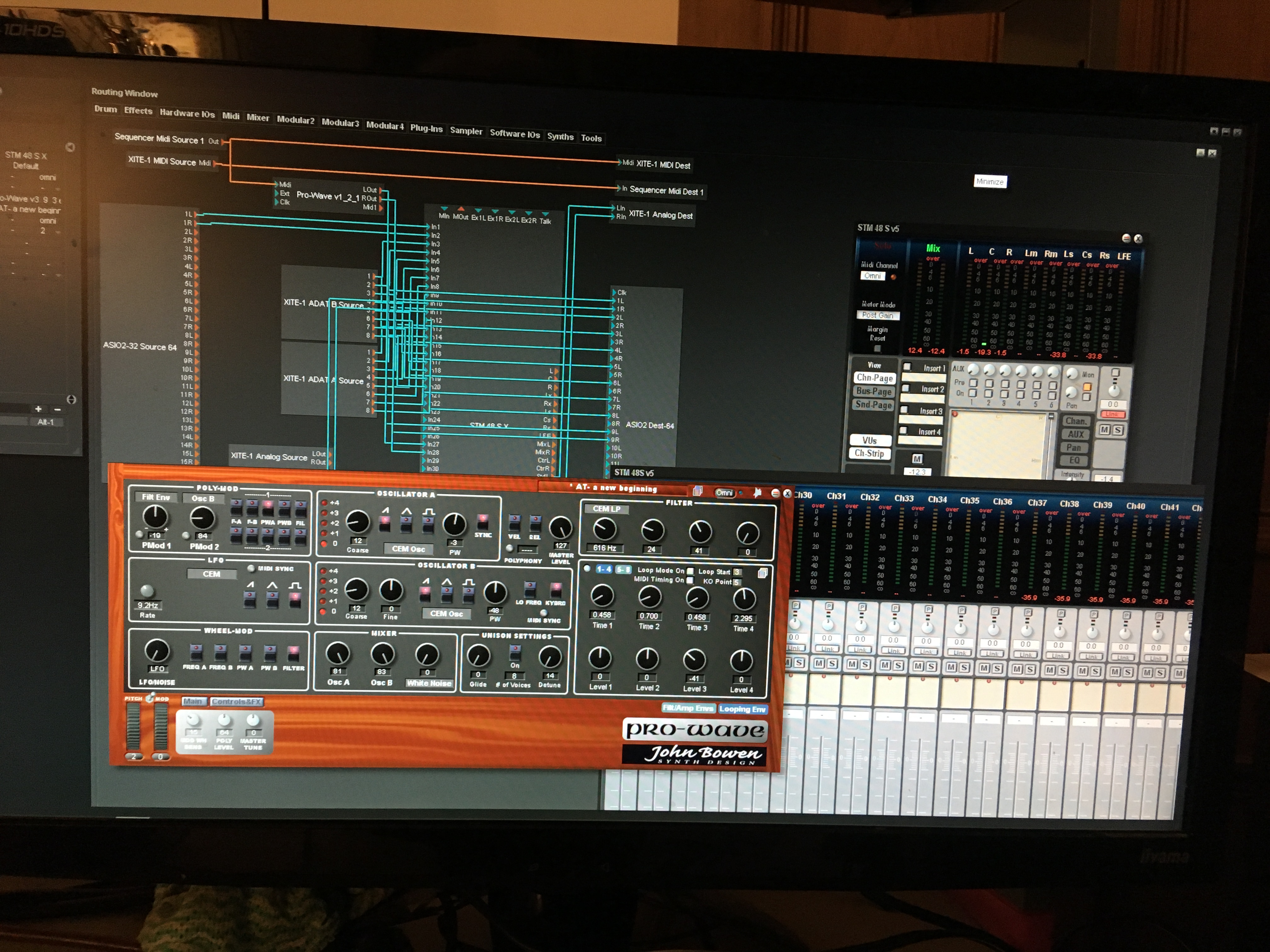Open Tools menu in Routing Window
The height and width of the screenshot is (952, 1270).
[591, 138]
